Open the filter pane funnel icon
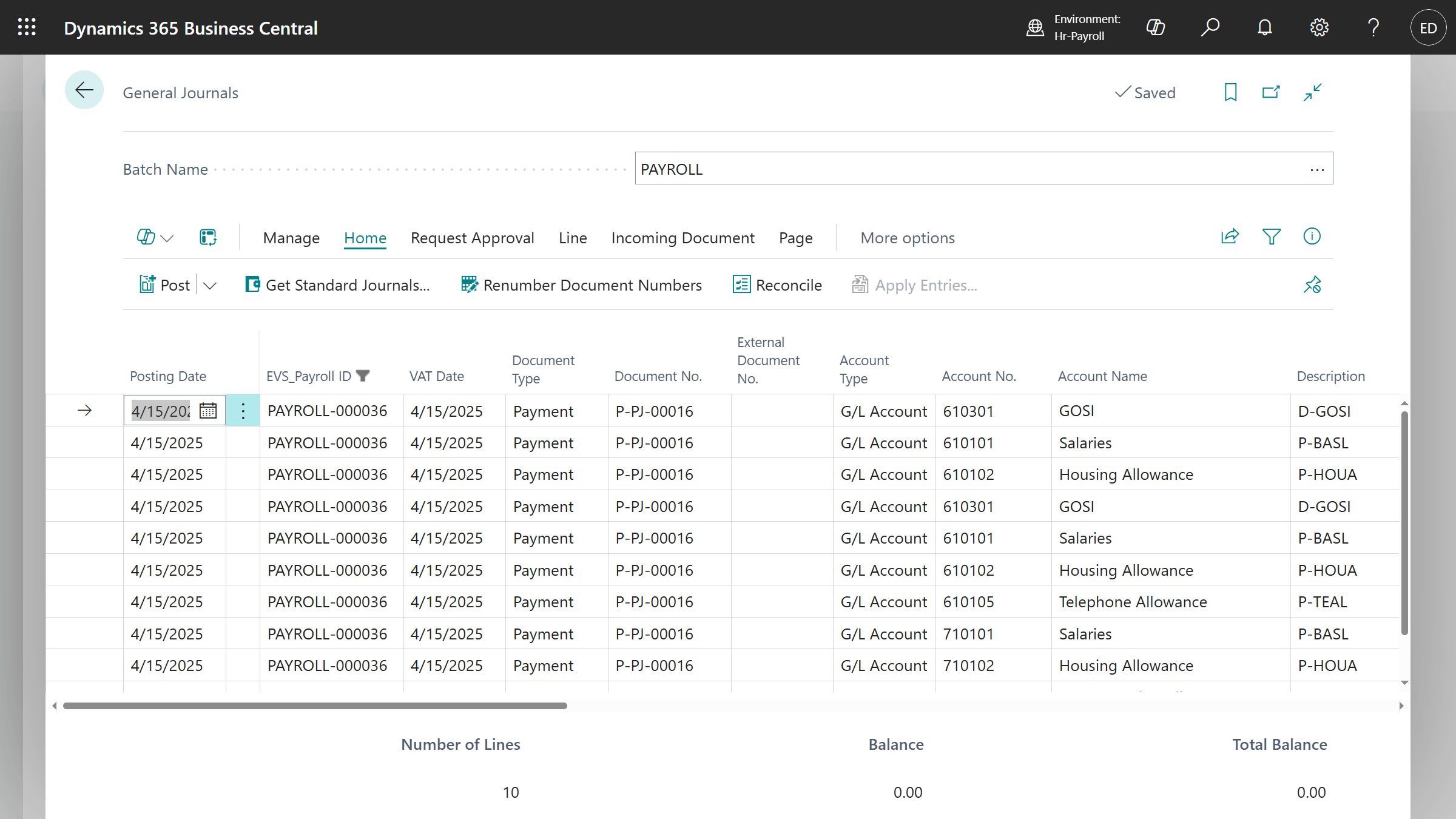The width and height of the screenshot is (1456, 819). click(x=1271, y=237)
